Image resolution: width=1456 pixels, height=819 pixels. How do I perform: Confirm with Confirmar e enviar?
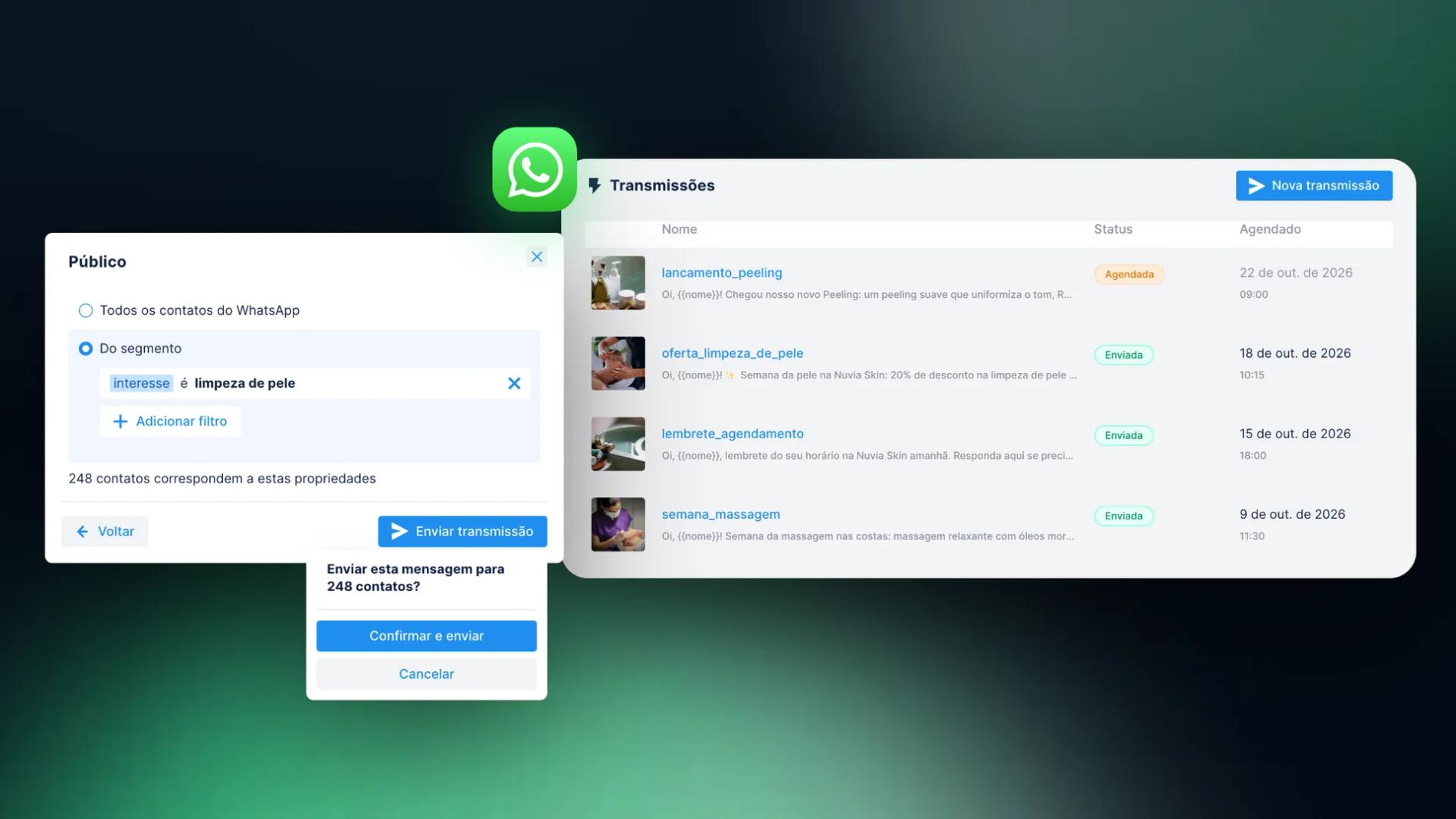[x=426, y=636]
